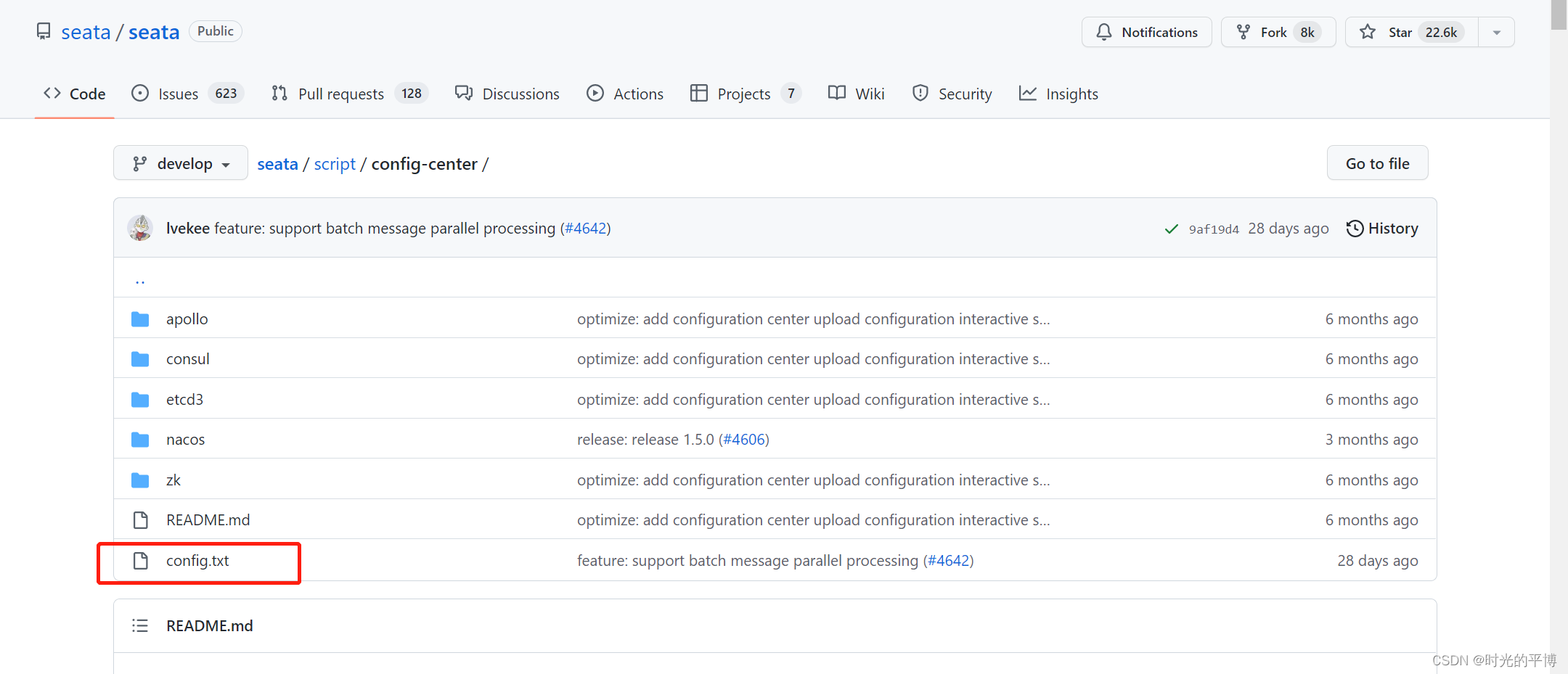
Task: Click the repository book icon beside seata
Action: (x=44, y=32)
